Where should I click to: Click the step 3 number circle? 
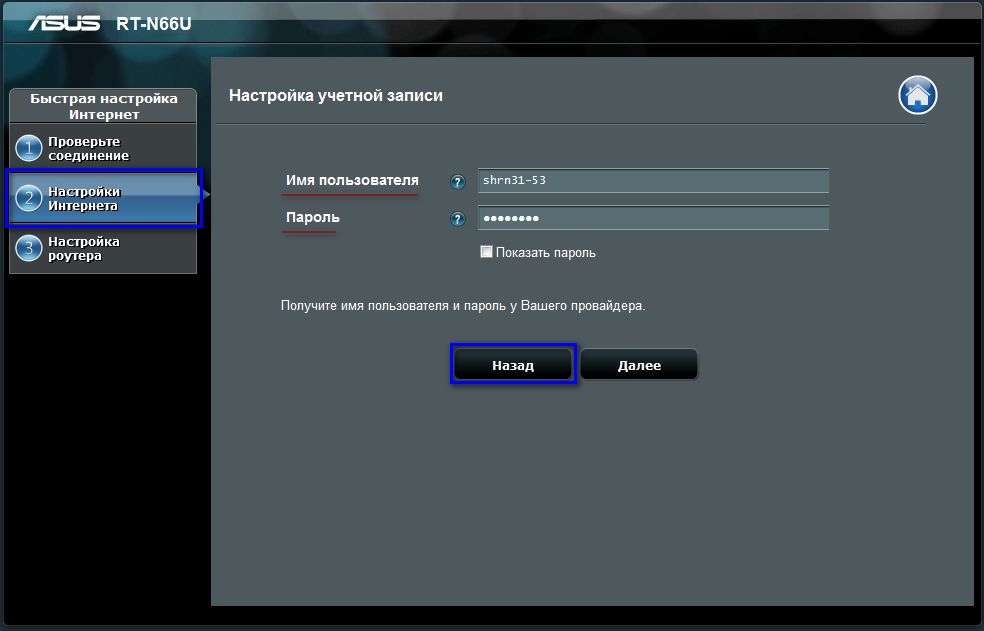point(28,248)
